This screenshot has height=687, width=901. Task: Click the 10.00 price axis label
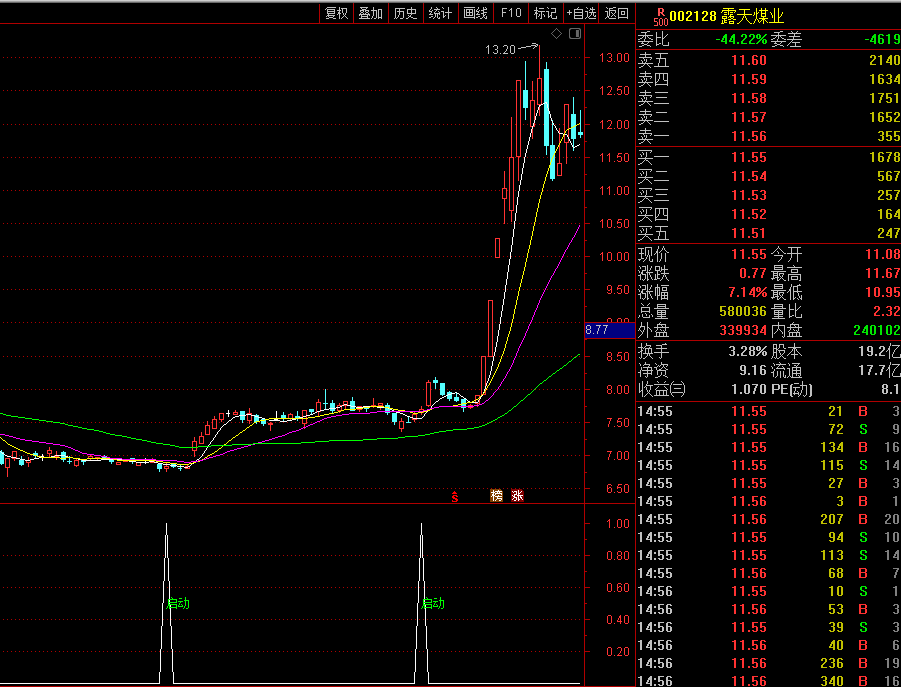pos(614,257)
